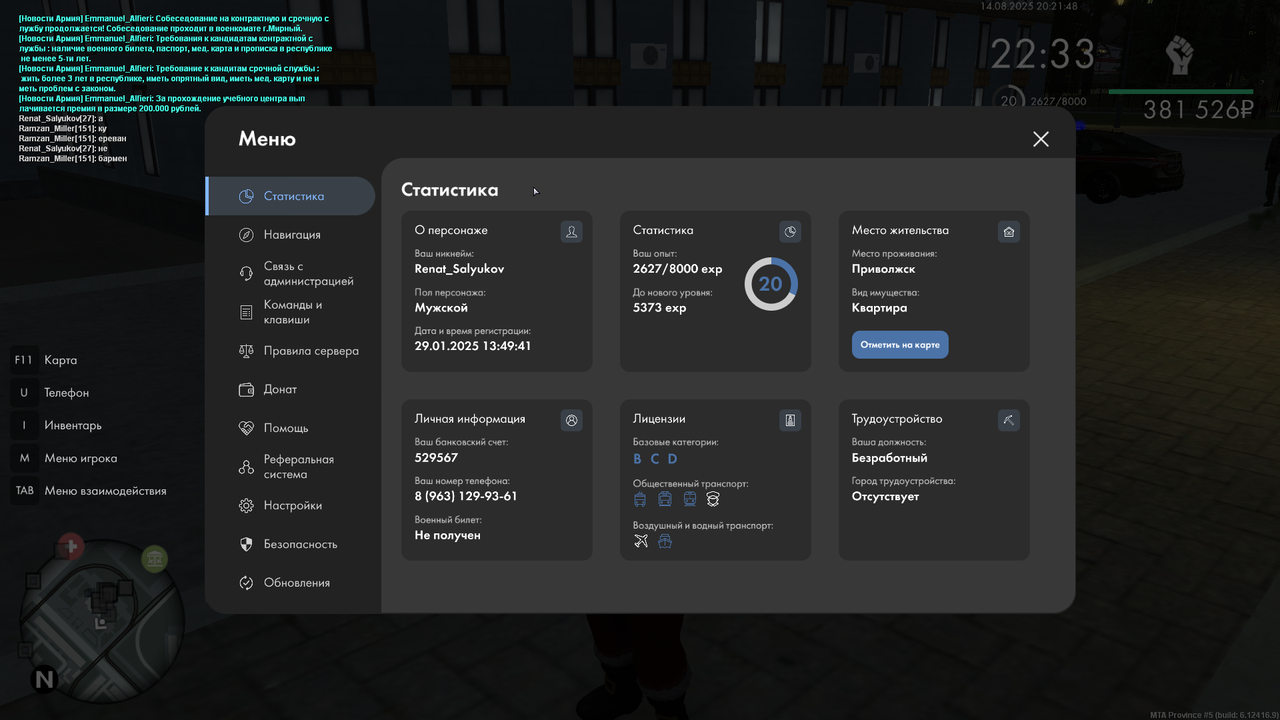Click the Статистика pie chart sidebar icon
1280x720 pixels.
[x=246, y=196]
